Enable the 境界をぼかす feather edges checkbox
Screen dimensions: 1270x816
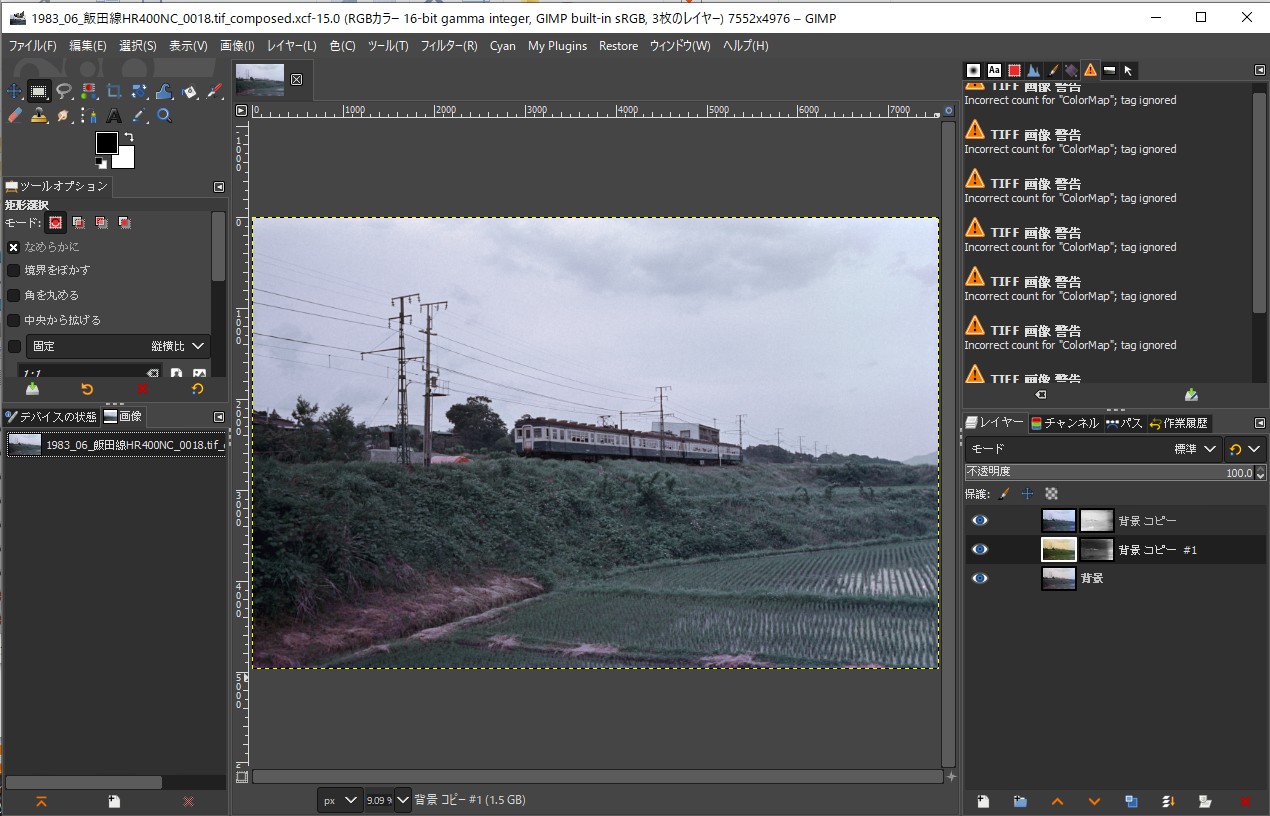point(13,270)
